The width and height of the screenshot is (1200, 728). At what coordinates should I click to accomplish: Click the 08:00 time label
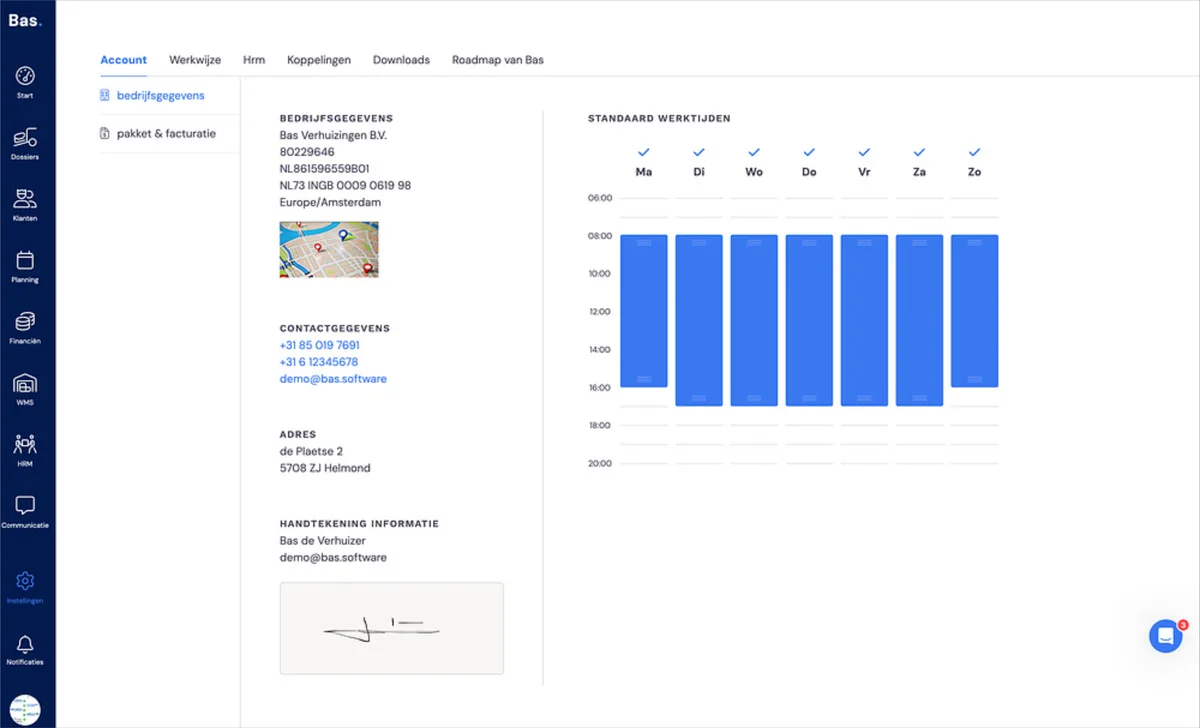600,236
